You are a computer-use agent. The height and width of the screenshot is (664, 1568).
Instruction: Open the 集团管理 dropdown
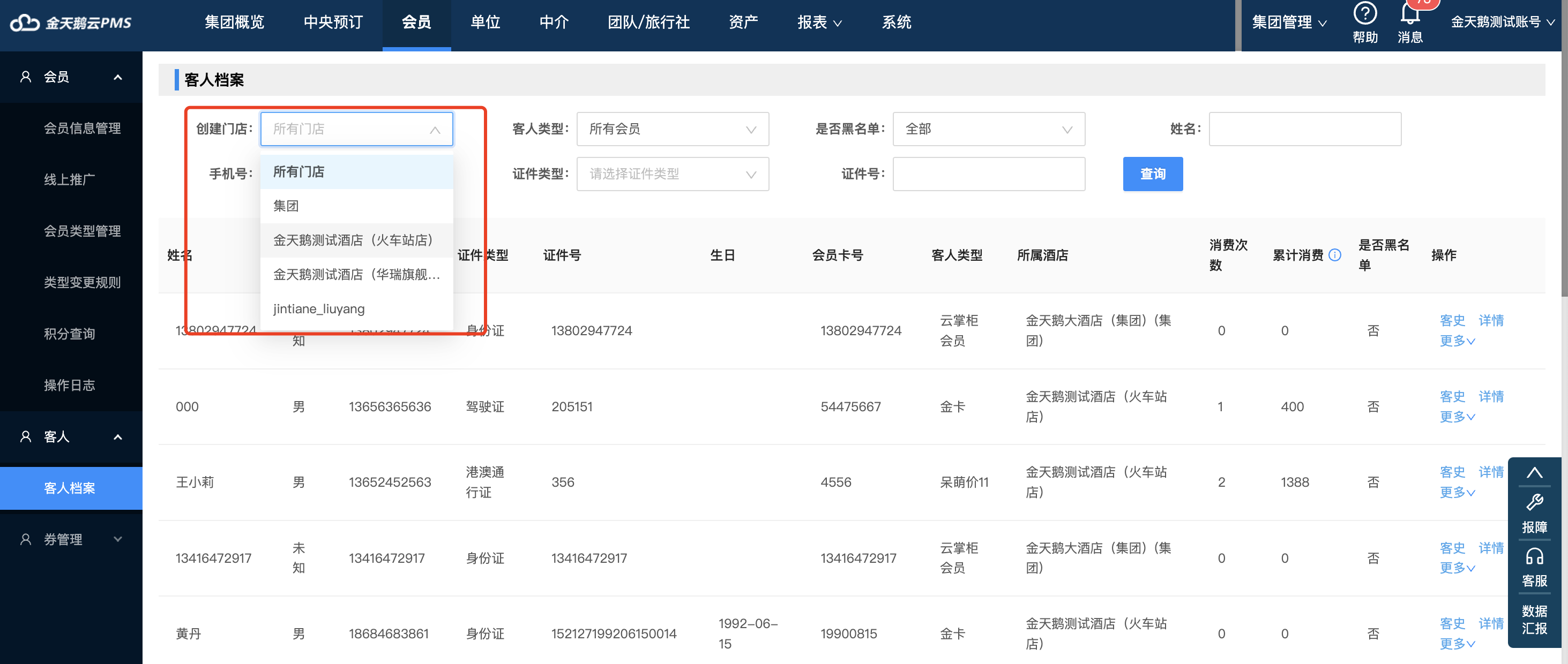pos(1289,22)
